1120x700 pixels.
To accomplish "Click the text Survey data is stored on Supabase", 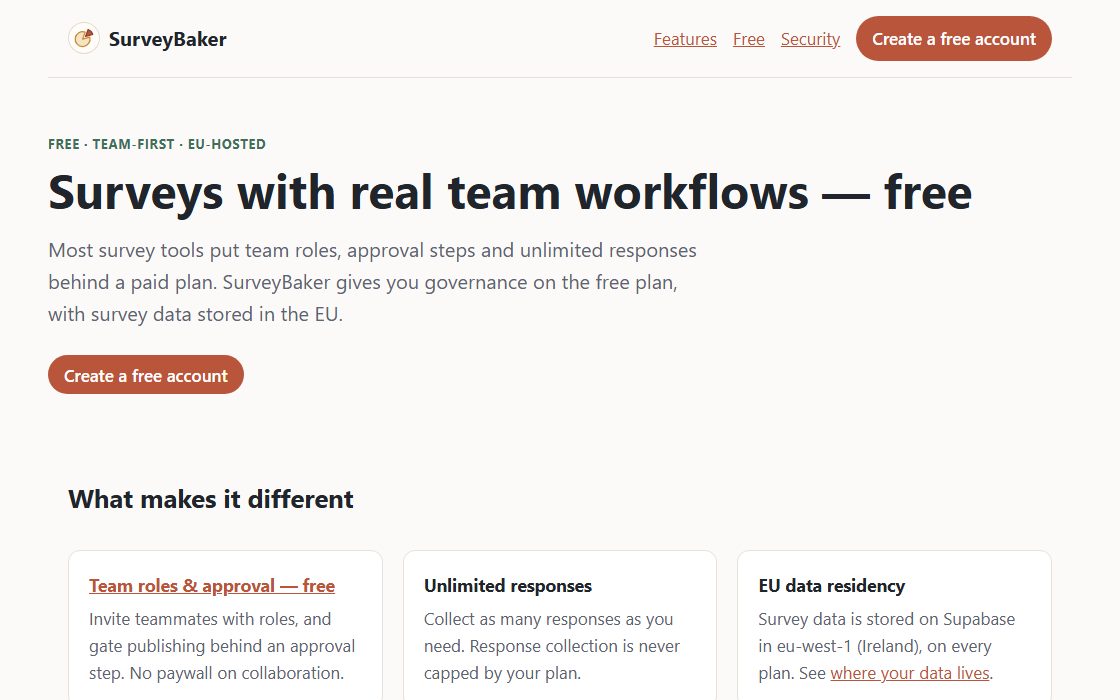I will click(886, 619).
